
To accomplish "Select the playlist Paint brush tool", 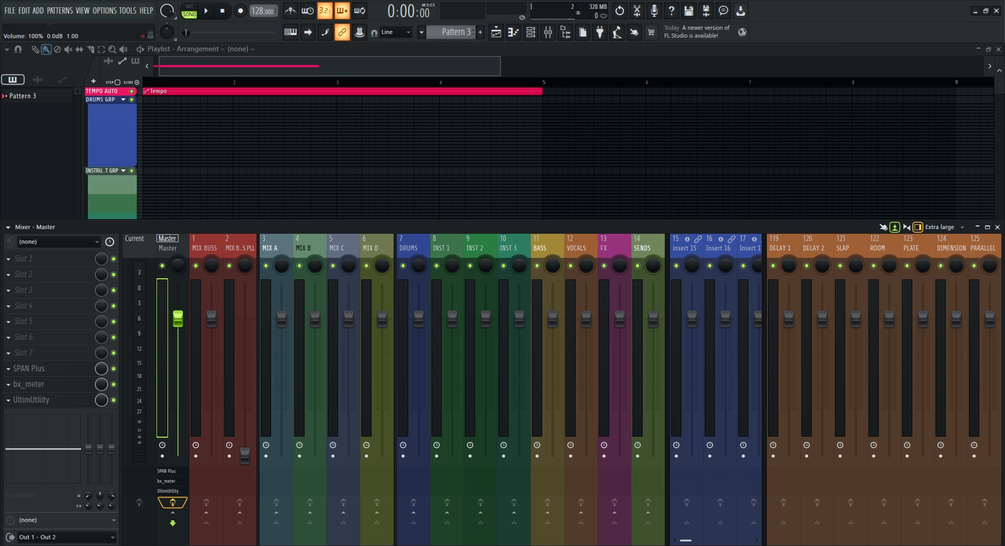I will [x=46, y=49].
